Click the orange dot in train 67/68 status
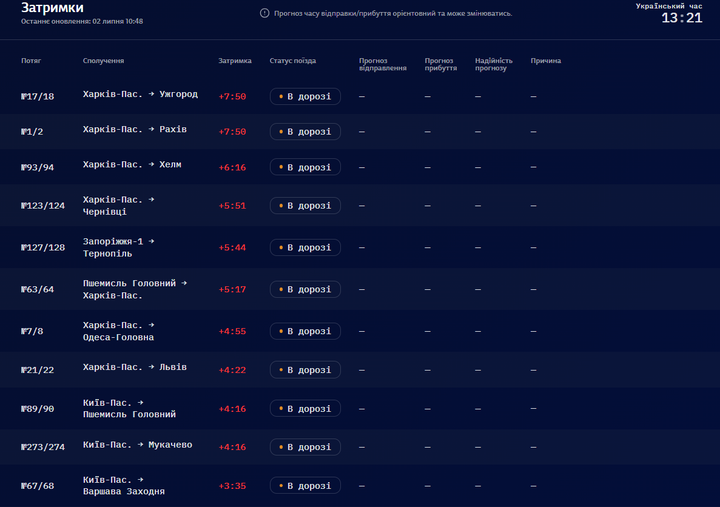 tap(281, 485)
